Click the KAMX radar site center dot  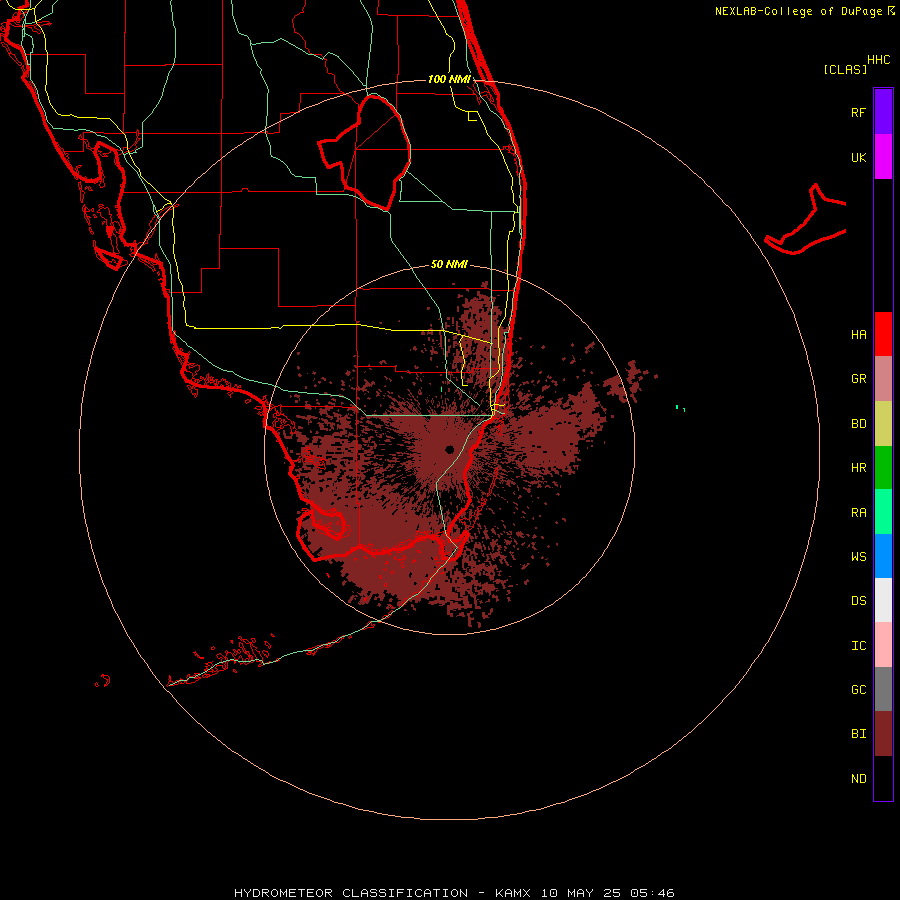[x=449, y=449]
